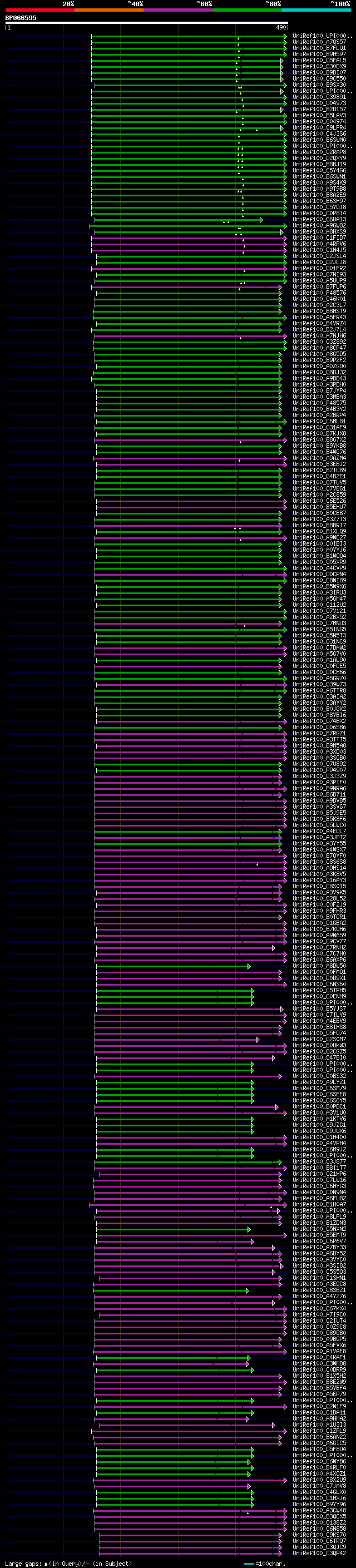Click hit label UniRef100_Q39891
Screen dimensions: 356x1568
[319, 97]
